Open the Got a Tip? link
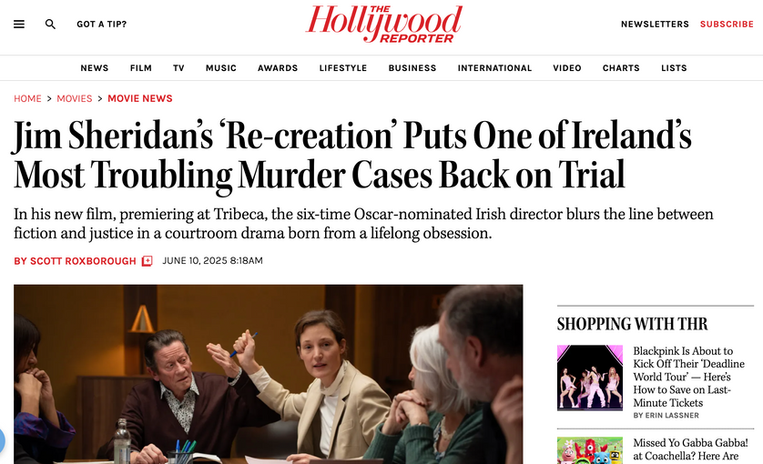Image resolution: width=763 pixels, height=464 pixels. coord(102,24)
